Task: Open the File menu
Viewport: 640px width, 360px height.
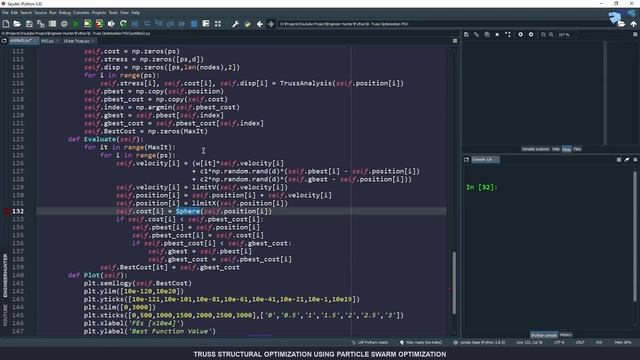Action: coord(5,13)
